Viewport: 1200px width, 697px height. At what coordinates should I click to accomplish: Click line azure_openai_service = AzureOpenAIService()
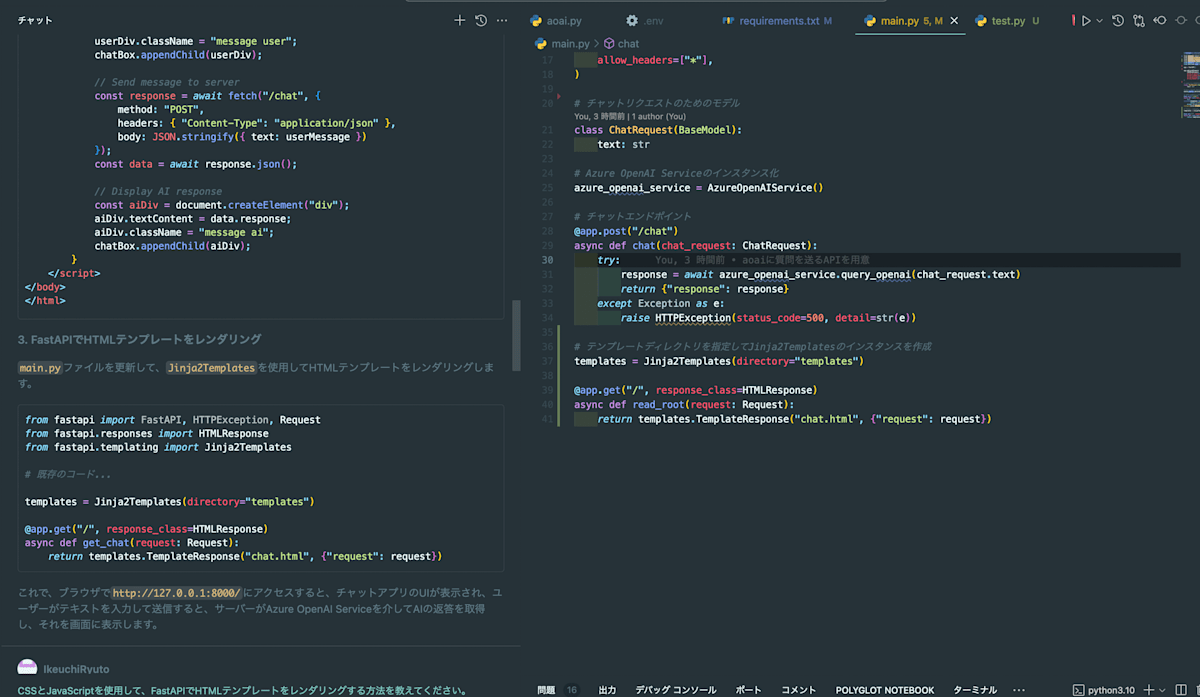(x=699, y=187)
